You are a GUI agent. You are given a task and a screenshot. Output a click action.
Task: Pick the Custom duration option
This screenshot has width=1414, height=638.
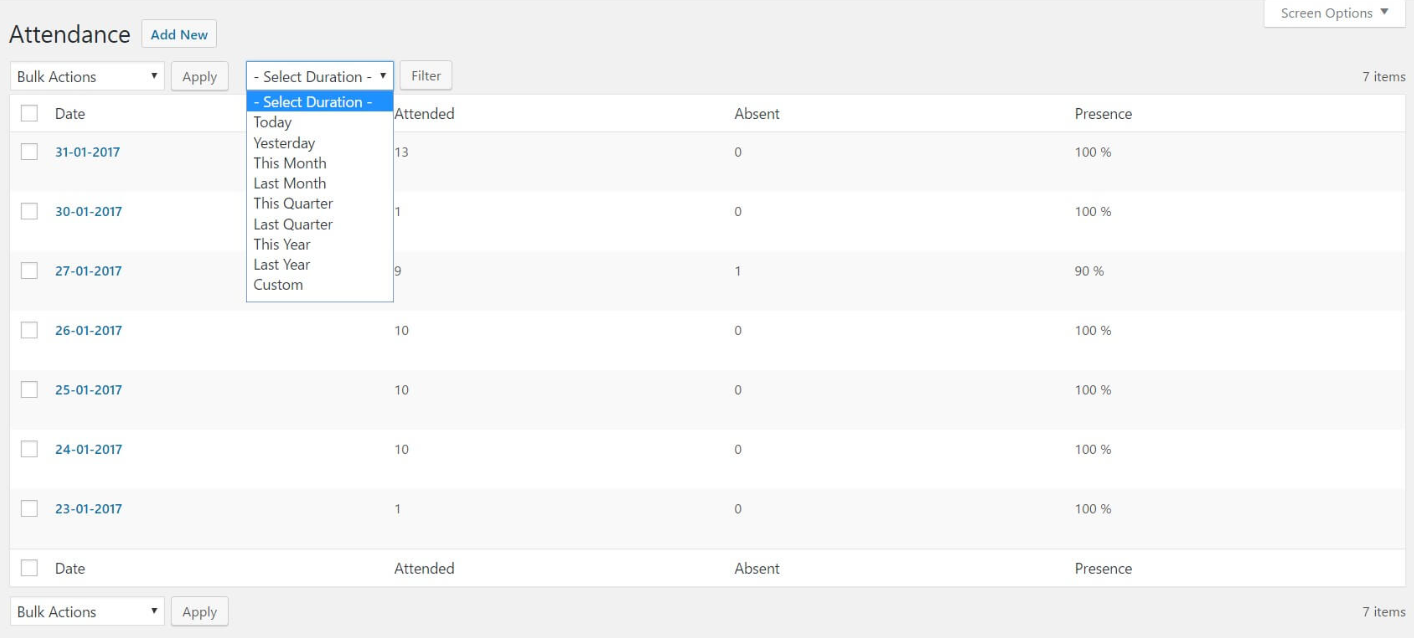coord(278,285)
